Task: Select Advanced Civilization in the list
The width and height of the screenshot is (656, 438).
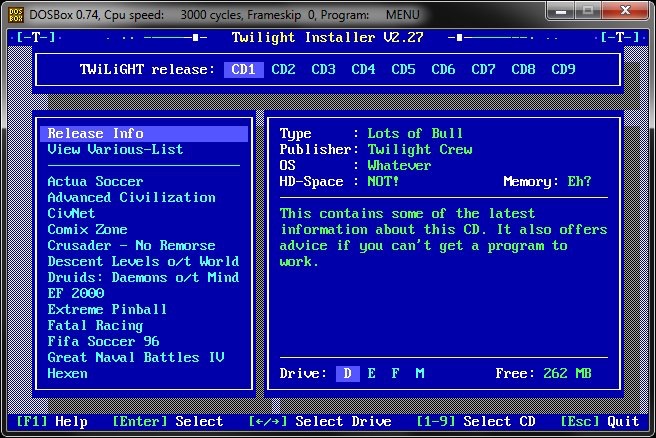Action: click(x=131, y=197)
